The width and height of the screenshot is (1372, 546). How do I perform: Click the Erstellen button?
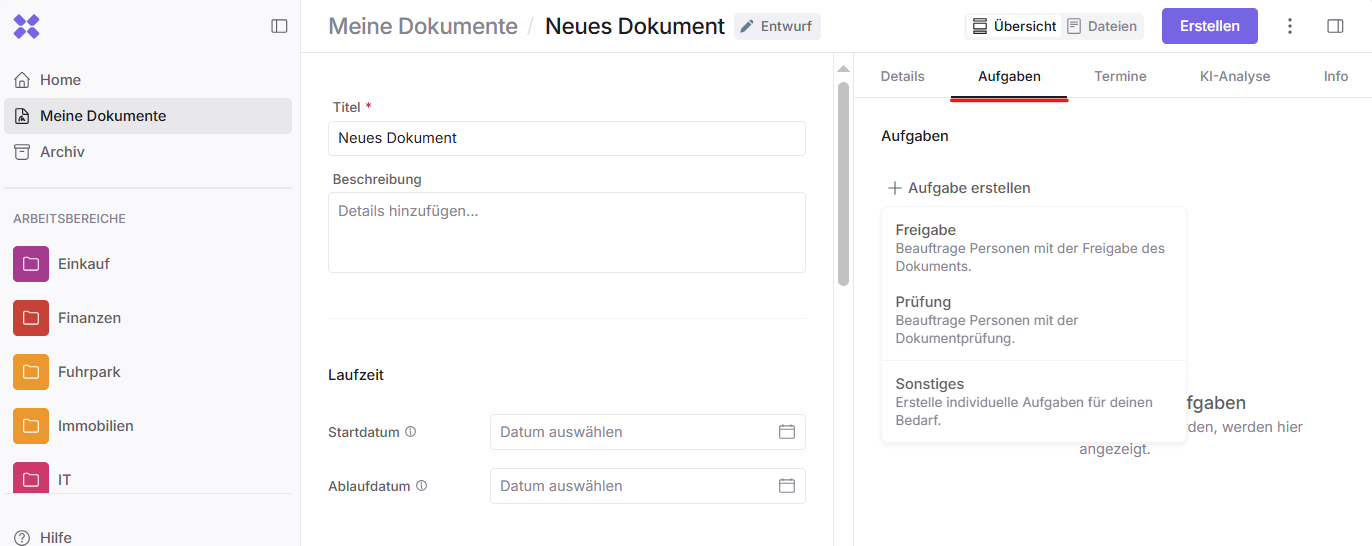[1209, 26]
